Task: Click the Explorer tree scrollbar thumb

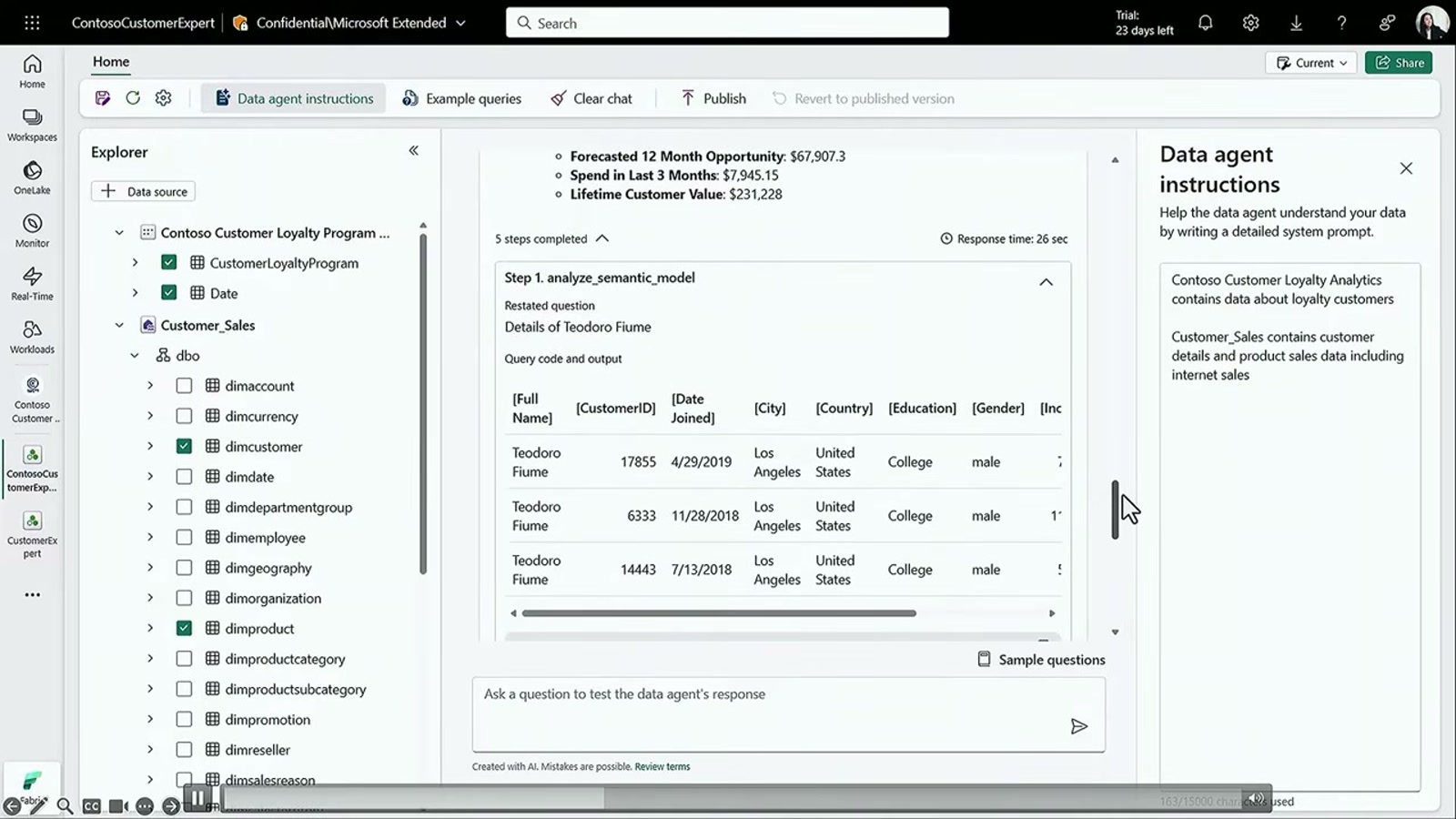Action: (422, 404)
